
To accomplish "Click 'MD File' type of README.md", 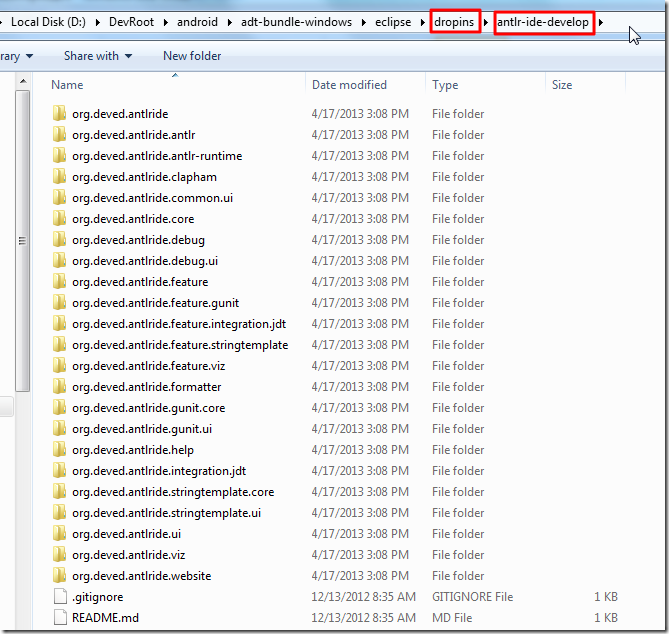I will click(452, 617).
